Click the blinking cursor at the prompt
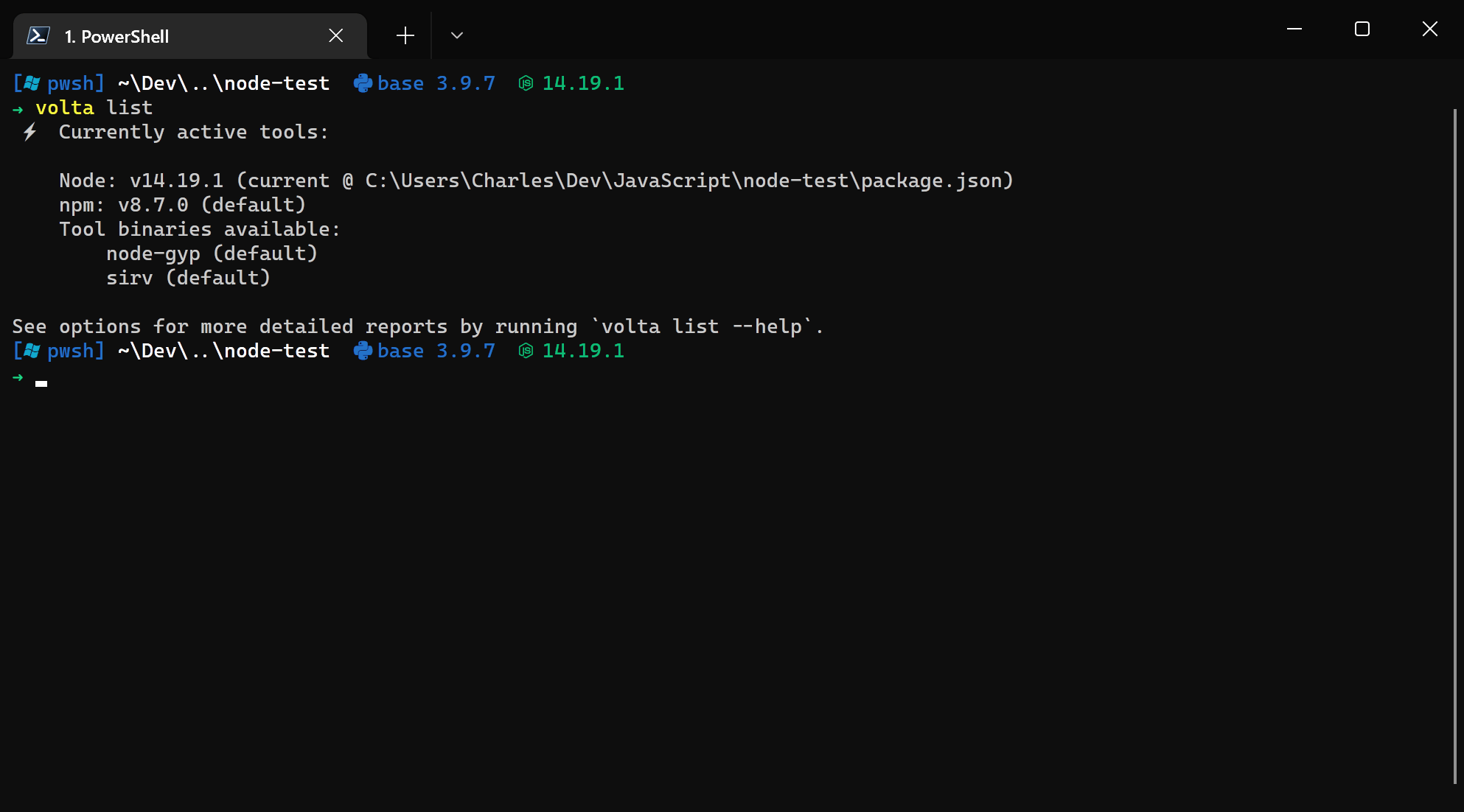 41,382
